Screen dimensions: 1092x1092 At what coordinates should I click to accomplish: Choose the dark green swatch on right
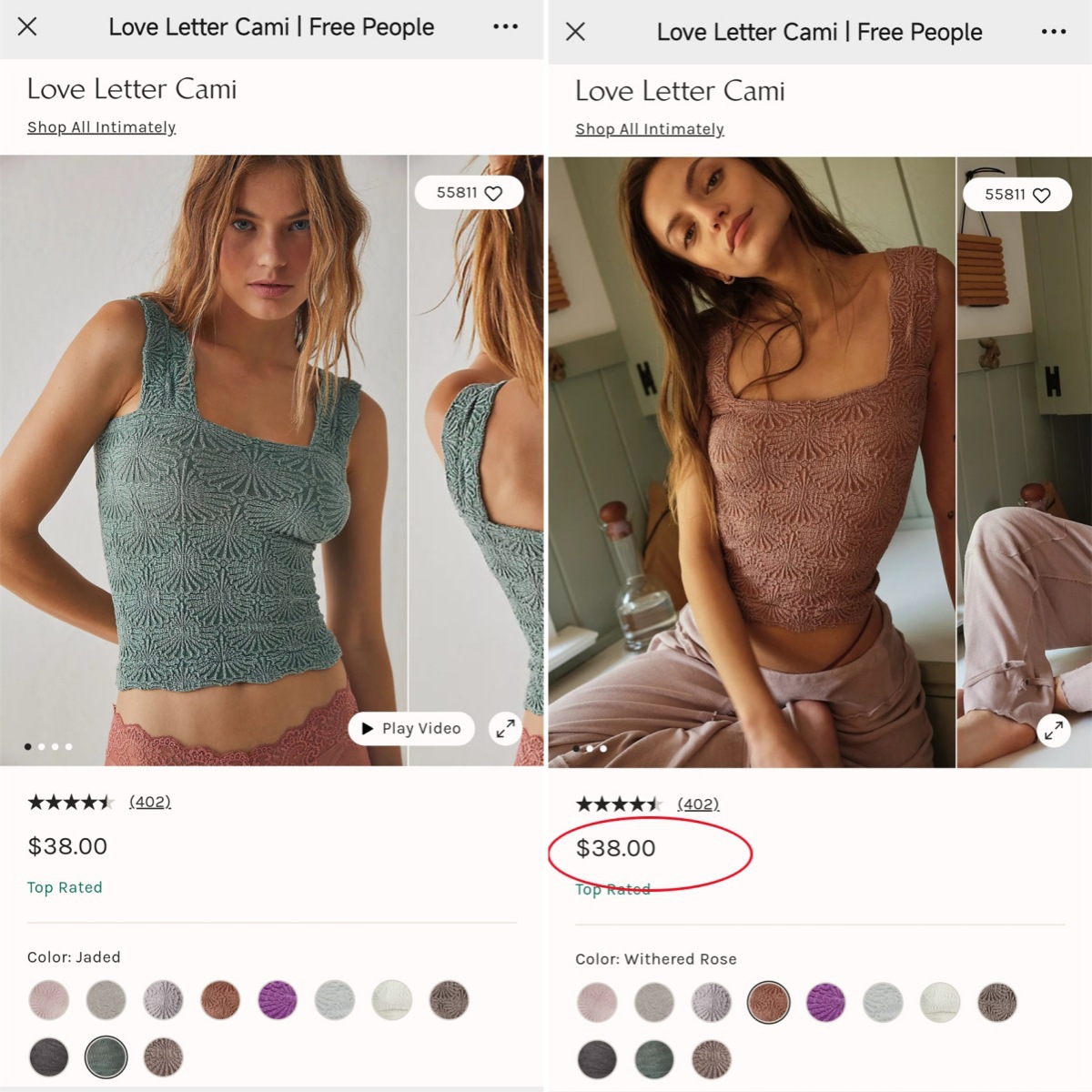pyautogui.click(x=655, y=1059)
